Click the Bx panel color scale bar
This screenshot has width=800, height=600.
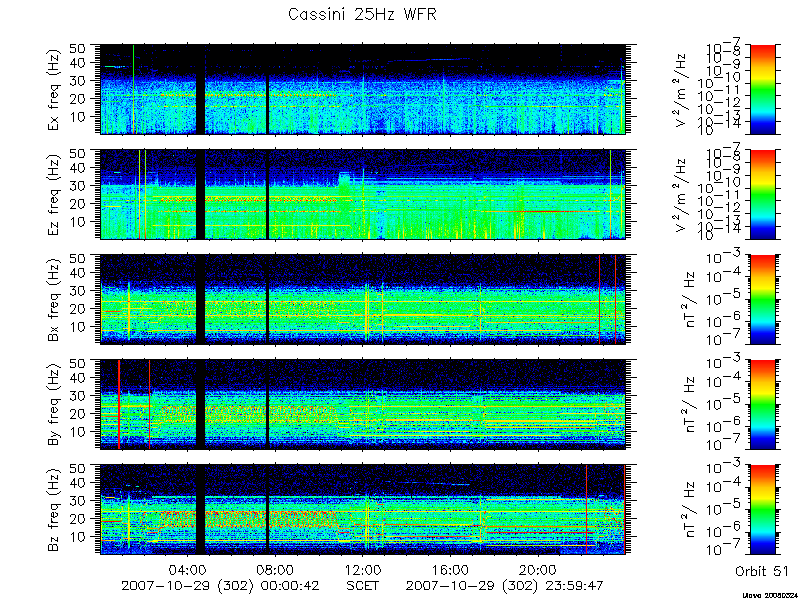tap(762, 299)
